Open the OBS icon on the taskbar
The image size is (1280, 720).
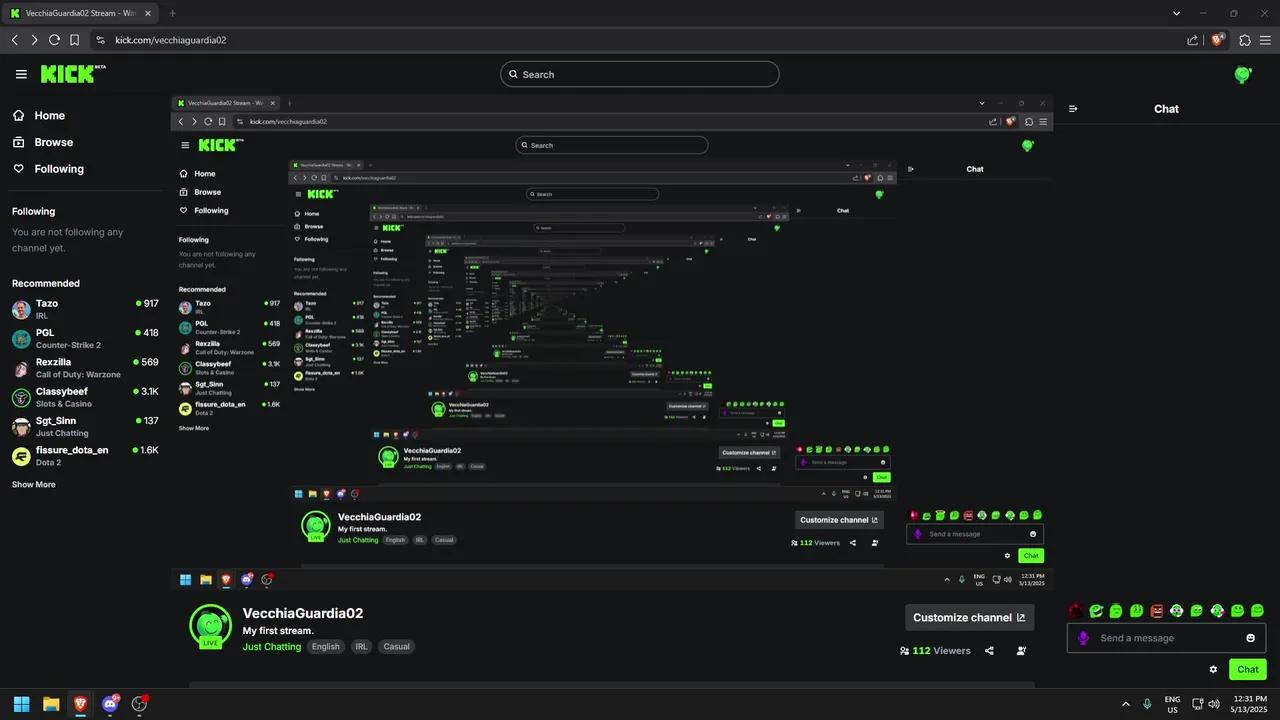[x=139, y=704]
